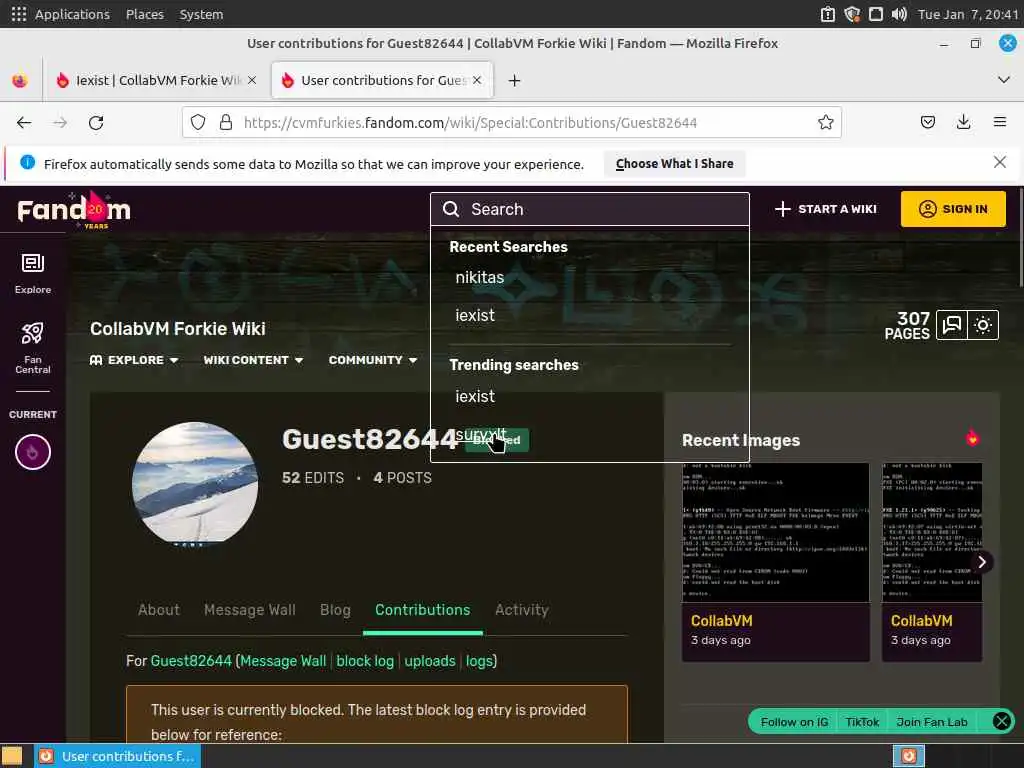Click the CollabVM Forkie Wiki title
This screenshot has height=768, width=1024.
(178, 328)
